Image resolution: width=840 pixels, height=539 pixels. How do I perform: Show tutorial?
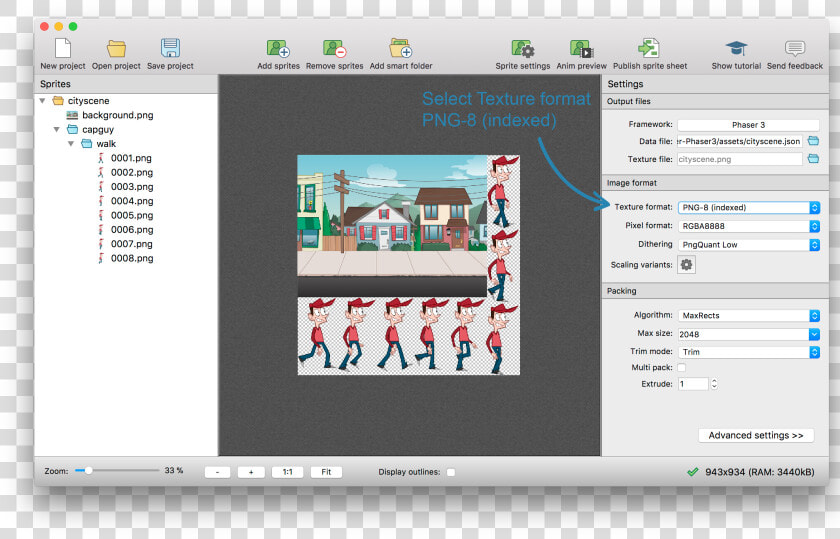pyautogui.click(x=736, y=54)
